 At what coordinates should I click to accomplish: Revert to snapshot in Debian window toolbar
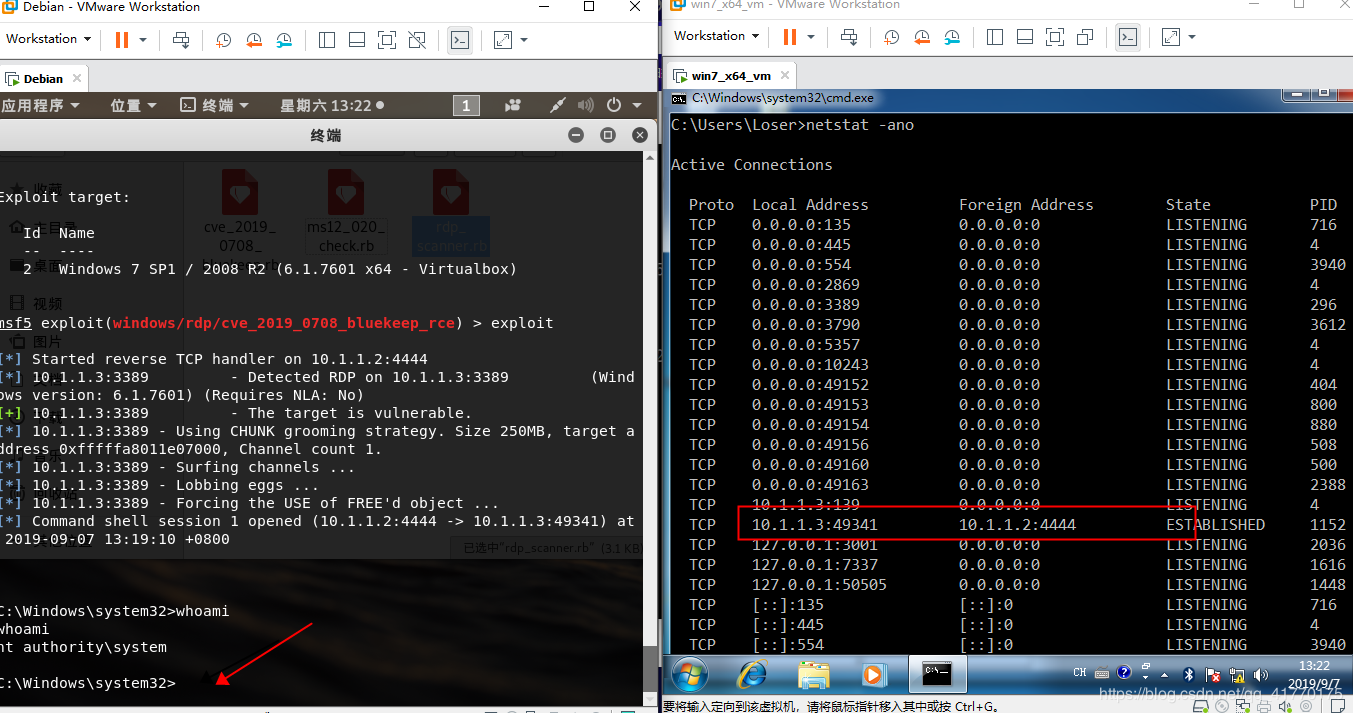click(x=254, y=40)
